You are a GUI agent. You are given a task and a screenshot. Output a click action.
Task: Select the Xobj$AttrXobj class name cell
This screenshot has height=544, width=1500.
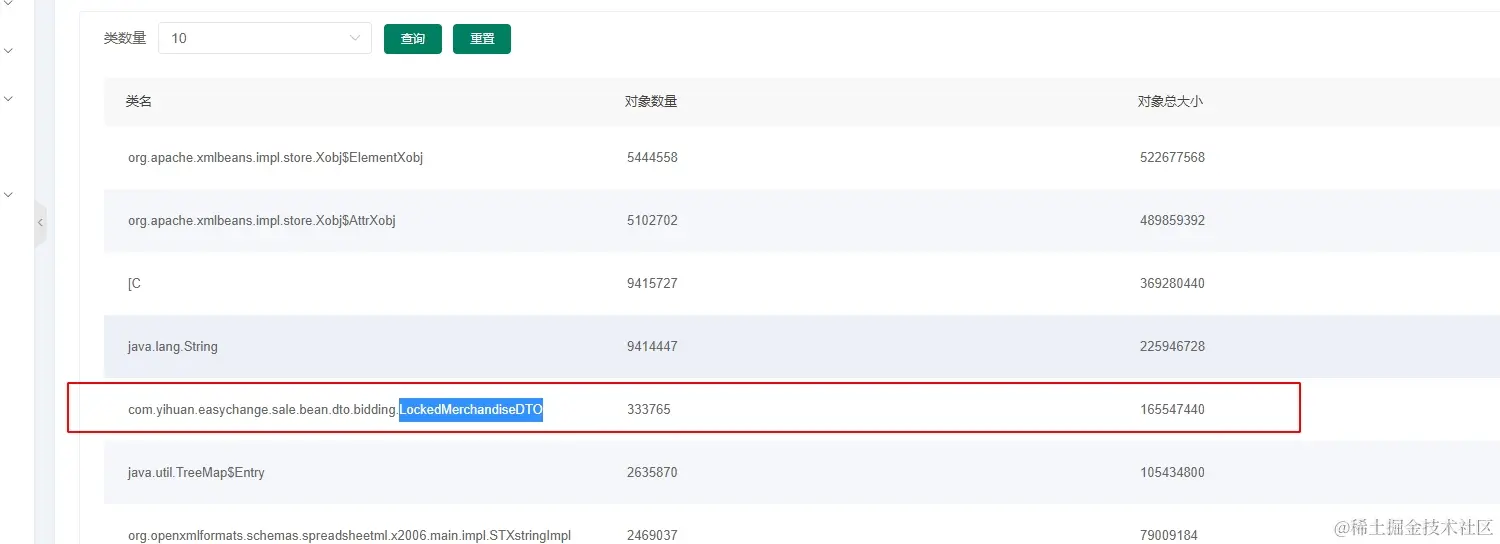pyautogui.click(x=262, y=220)
